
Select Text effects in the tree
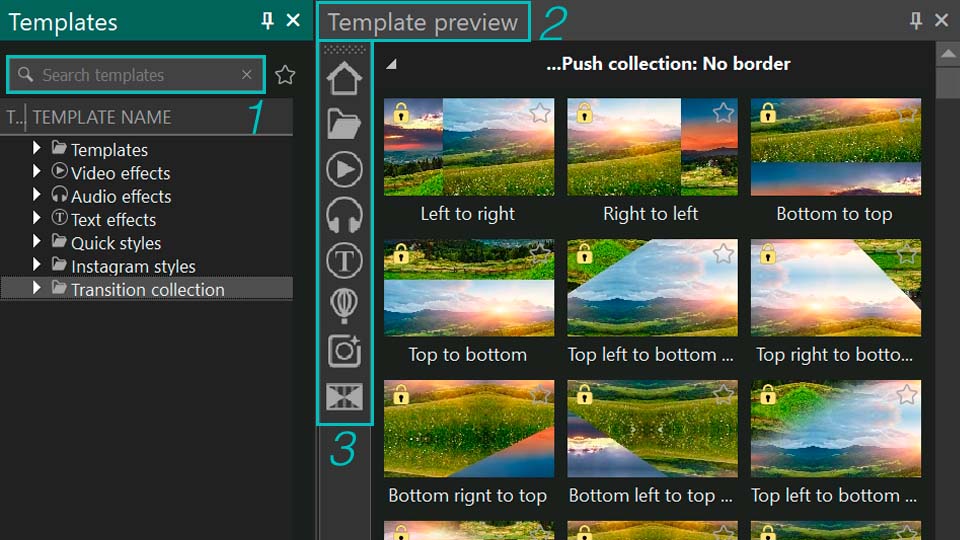(113, 220)
